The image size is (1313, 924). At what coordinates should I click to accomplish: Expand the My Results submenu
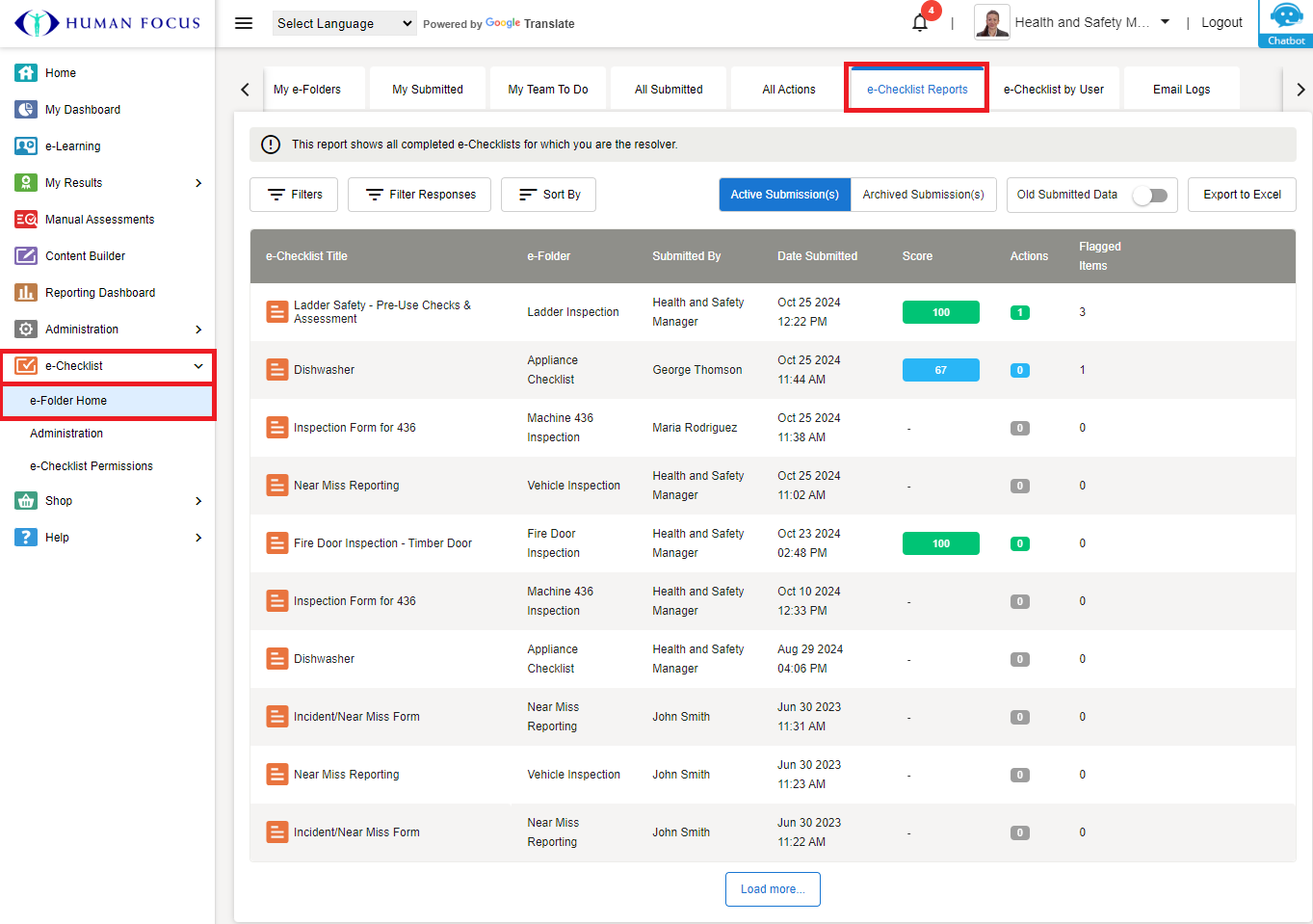click(x=198, y=183)
